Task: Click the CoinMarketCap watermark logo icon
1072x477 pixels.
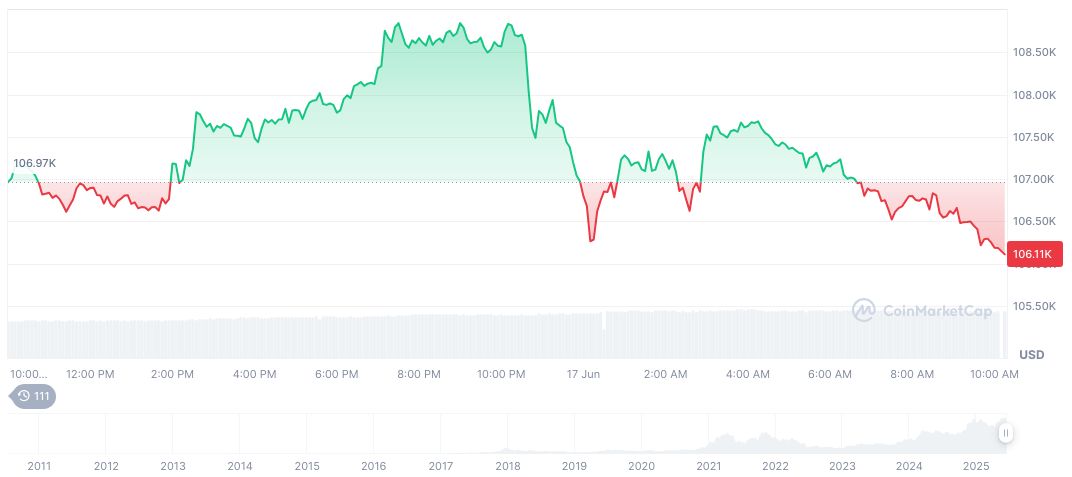Action: tap(864, 311)
